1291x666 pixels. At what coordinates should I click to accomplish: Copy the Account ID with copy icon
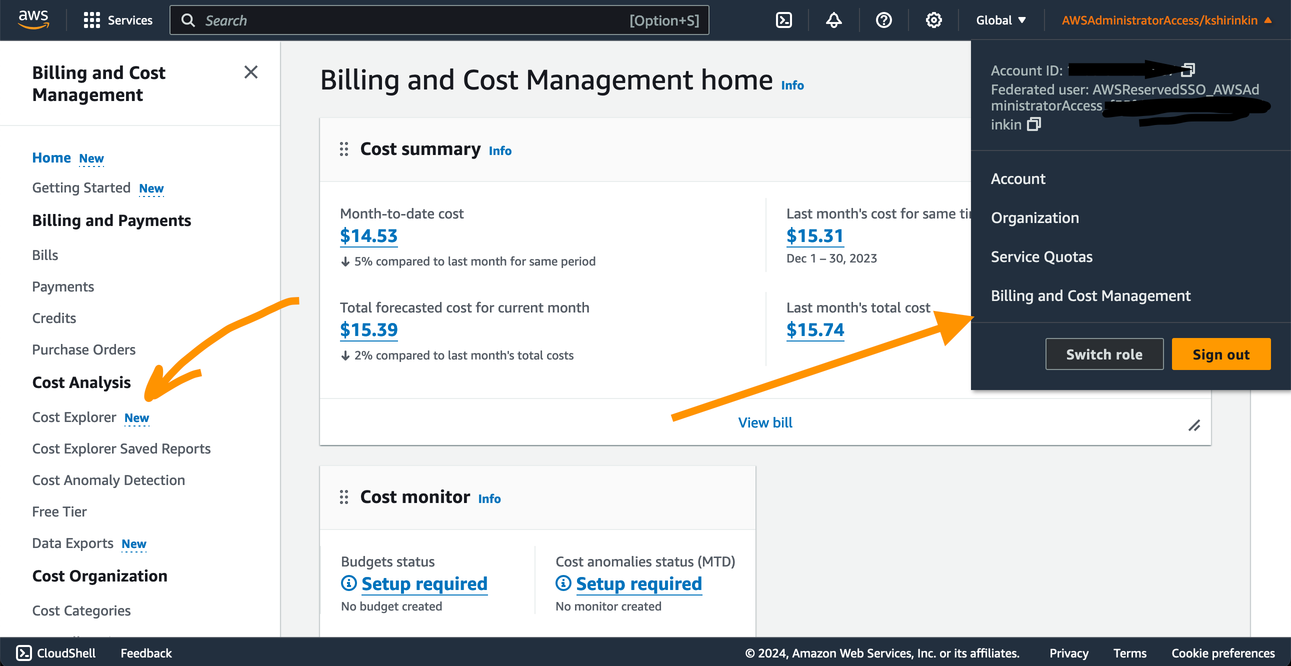[1188, 70]
